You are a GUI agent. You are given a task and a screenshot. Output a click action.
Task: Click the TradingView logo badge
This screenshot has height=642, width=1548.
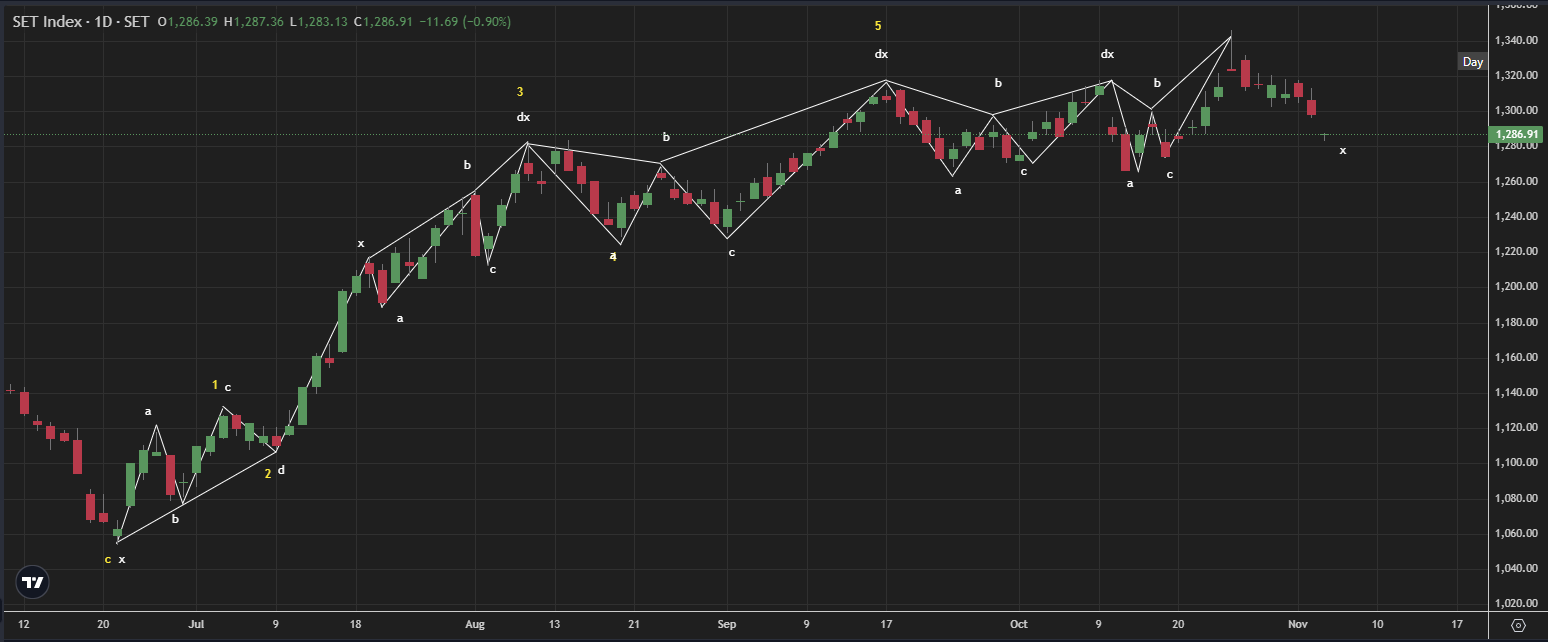pyautogui.click(x=33, y=583)
